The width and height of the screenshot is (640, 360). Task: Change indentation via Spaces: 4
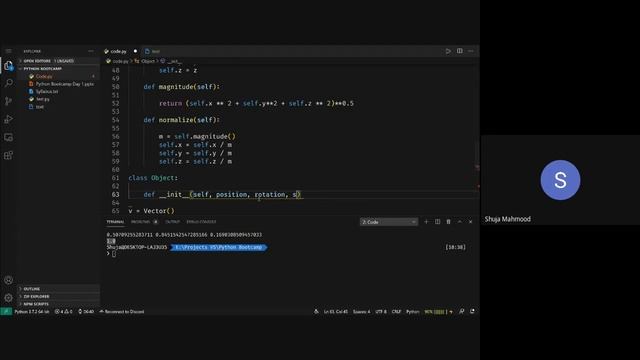coord(362,311)
